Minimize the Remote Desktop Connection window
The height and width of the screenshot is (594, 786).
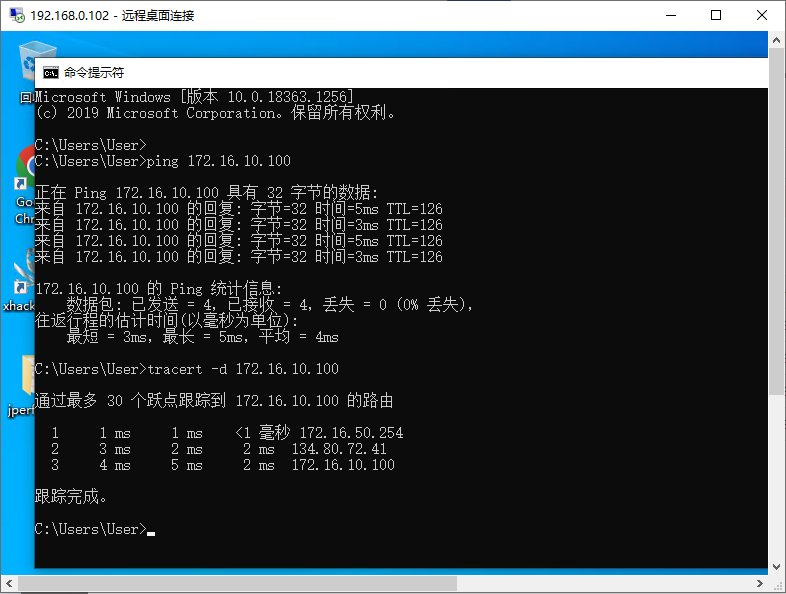tap(671, 16)
